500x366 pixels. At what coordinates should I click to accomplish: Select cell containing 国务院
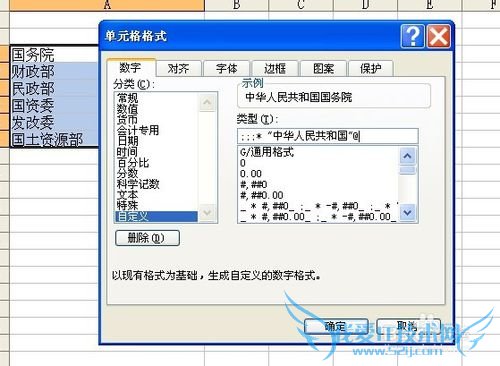(54, 54)
